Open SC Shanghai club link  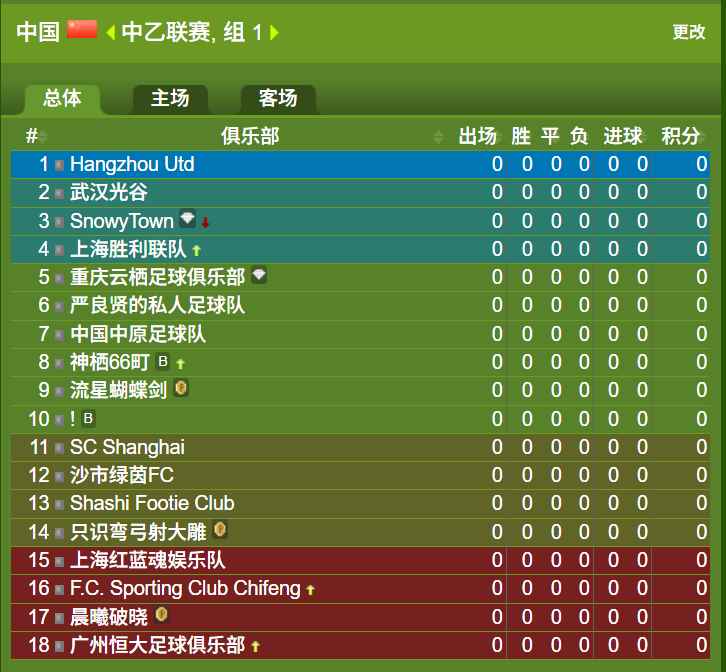pos(127,447)
